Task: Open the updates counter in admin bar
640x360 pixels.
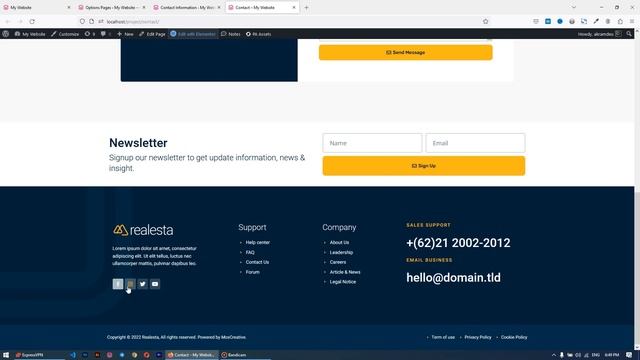Action: pyautogui.click(x=90, y=34)
